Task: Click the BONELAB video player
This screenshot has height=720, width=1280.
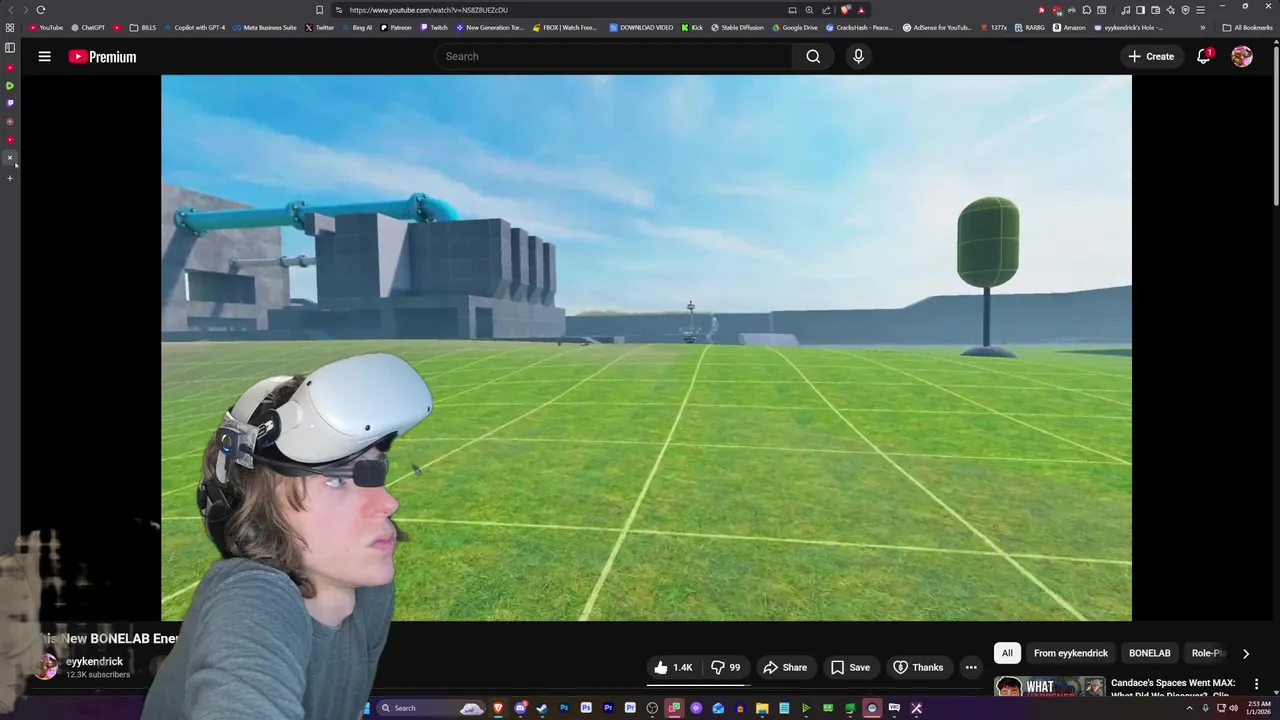Action: [646, 348]
